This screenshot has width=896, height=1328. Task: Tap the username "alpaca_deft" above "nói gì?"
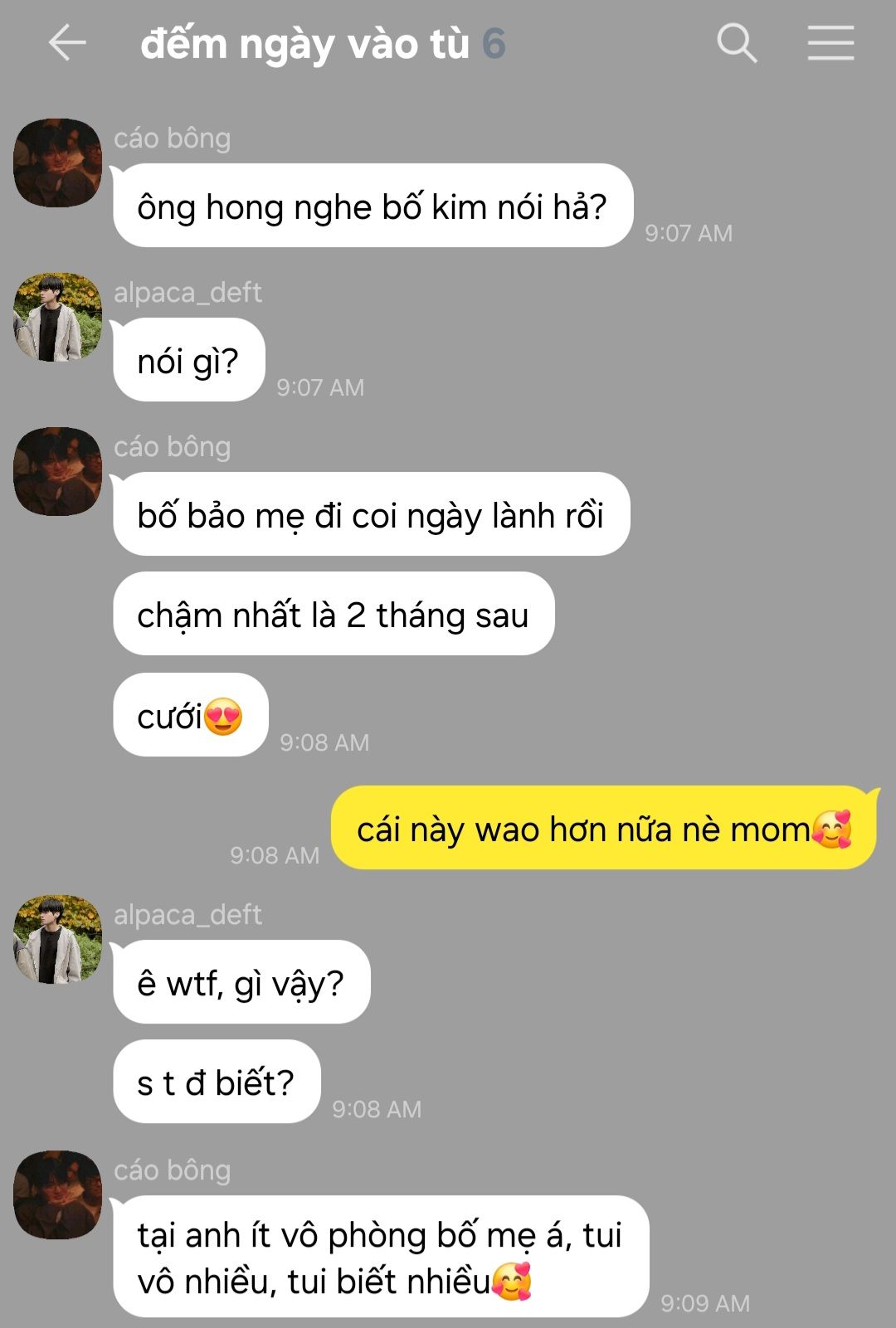tap(187, 292)
